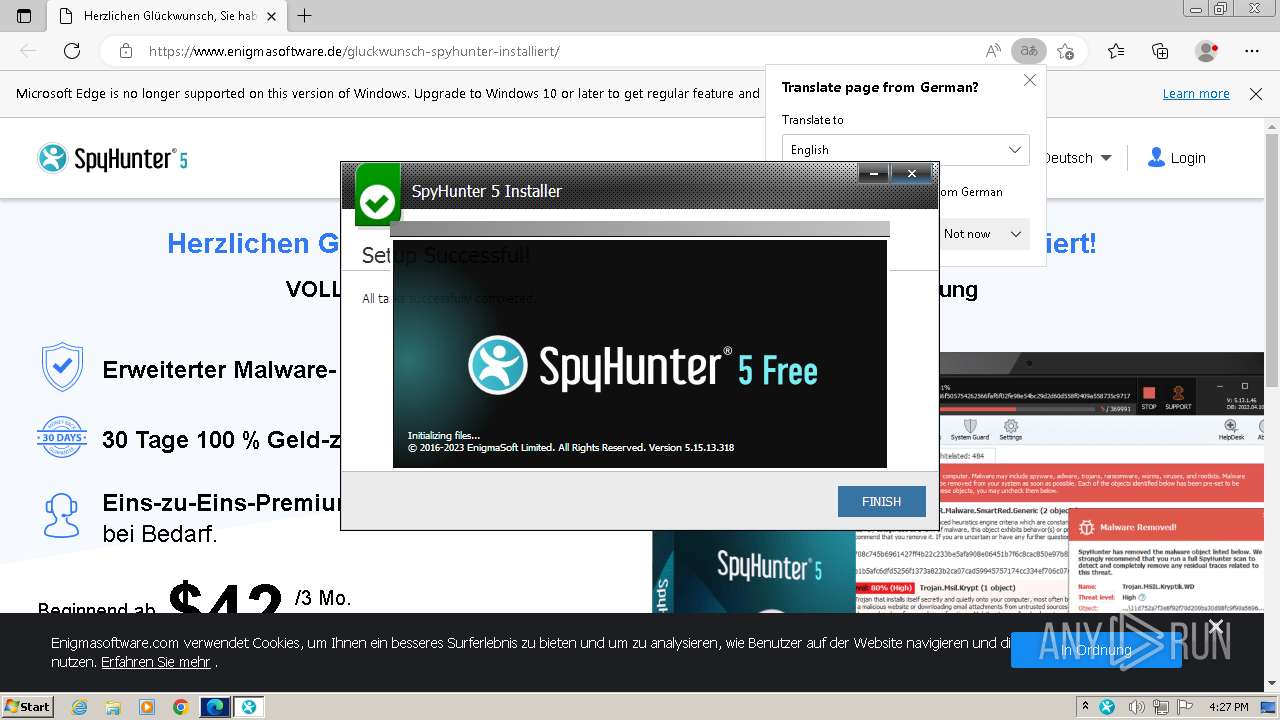Activate Read aloud icon in address bar
Viewport: 1280px width, 720px height.
click(x=993, y=51)
